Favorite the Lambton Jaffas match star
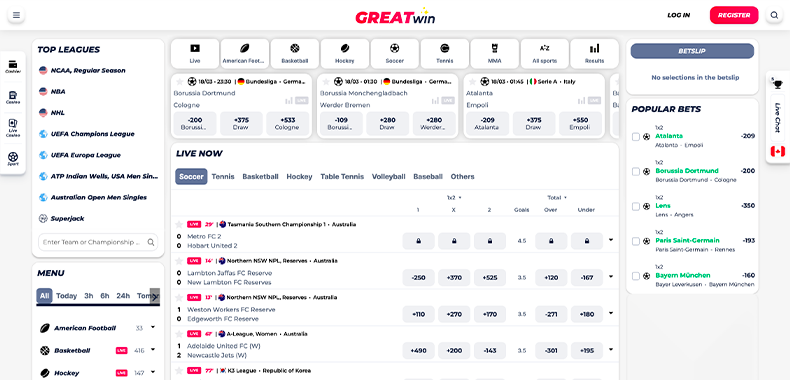 (x=178, y=261)
